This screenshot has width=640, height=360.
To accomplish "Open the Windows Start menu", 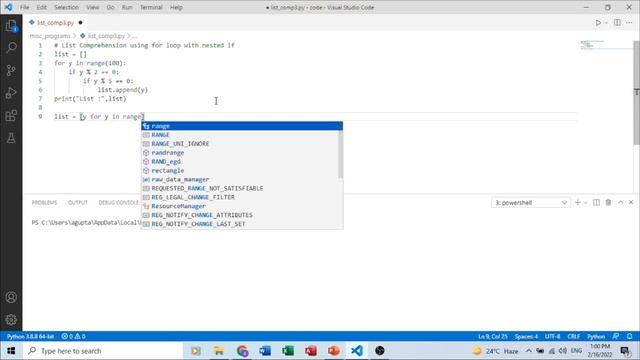I will click(11, 351).
